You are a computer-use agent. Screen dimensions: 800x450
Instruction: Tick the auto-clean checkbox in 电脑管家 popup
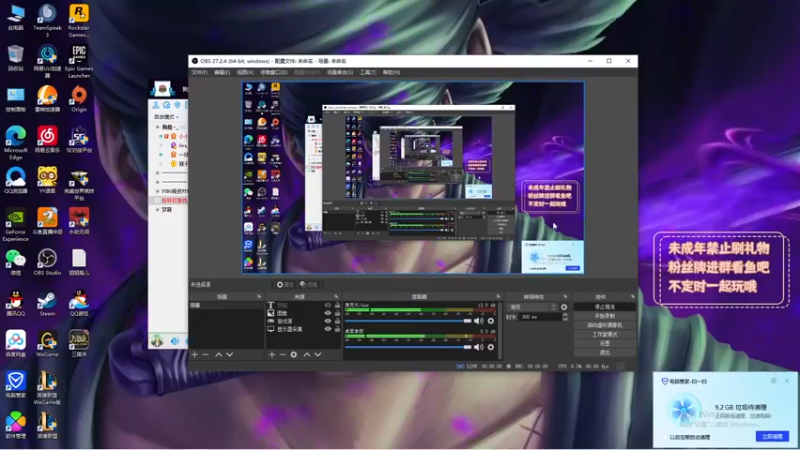tap(665, 437)
